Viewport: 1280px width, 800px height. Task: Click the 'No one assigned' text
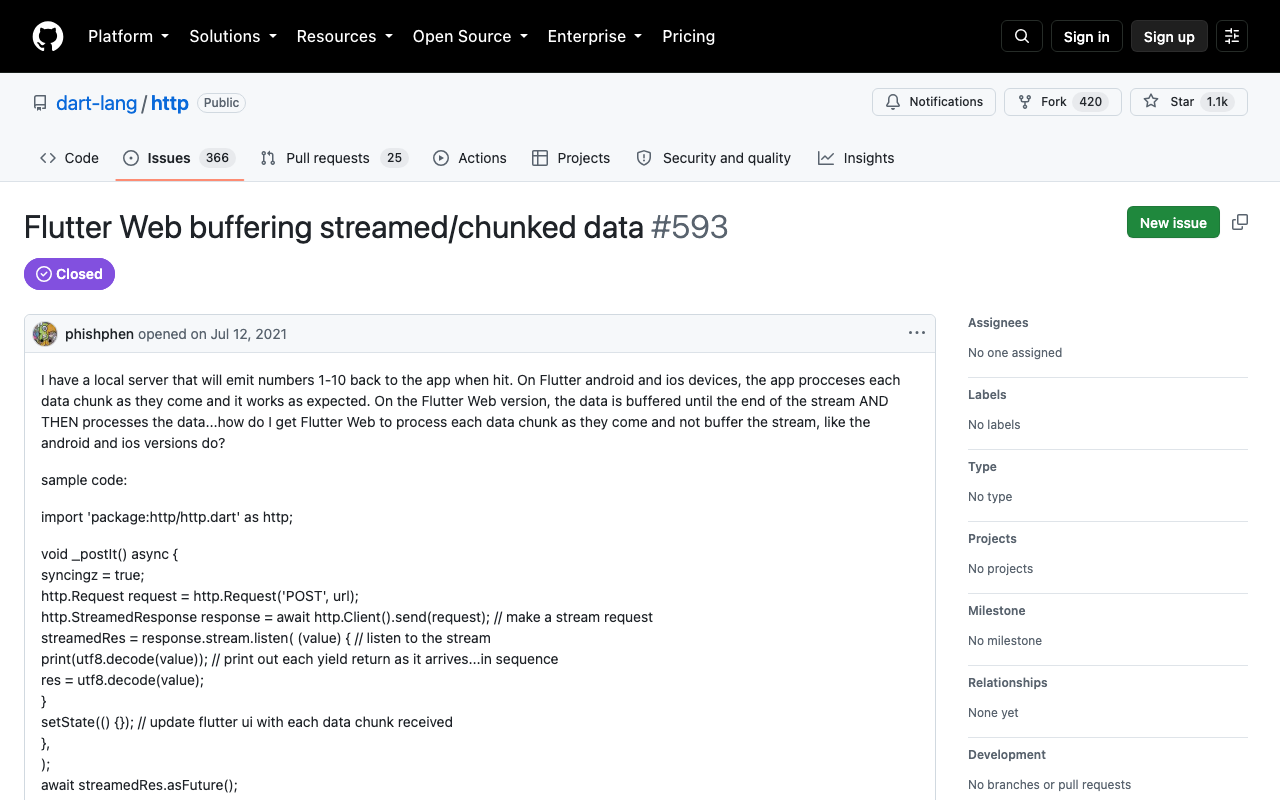click(x=1015, y=352)
